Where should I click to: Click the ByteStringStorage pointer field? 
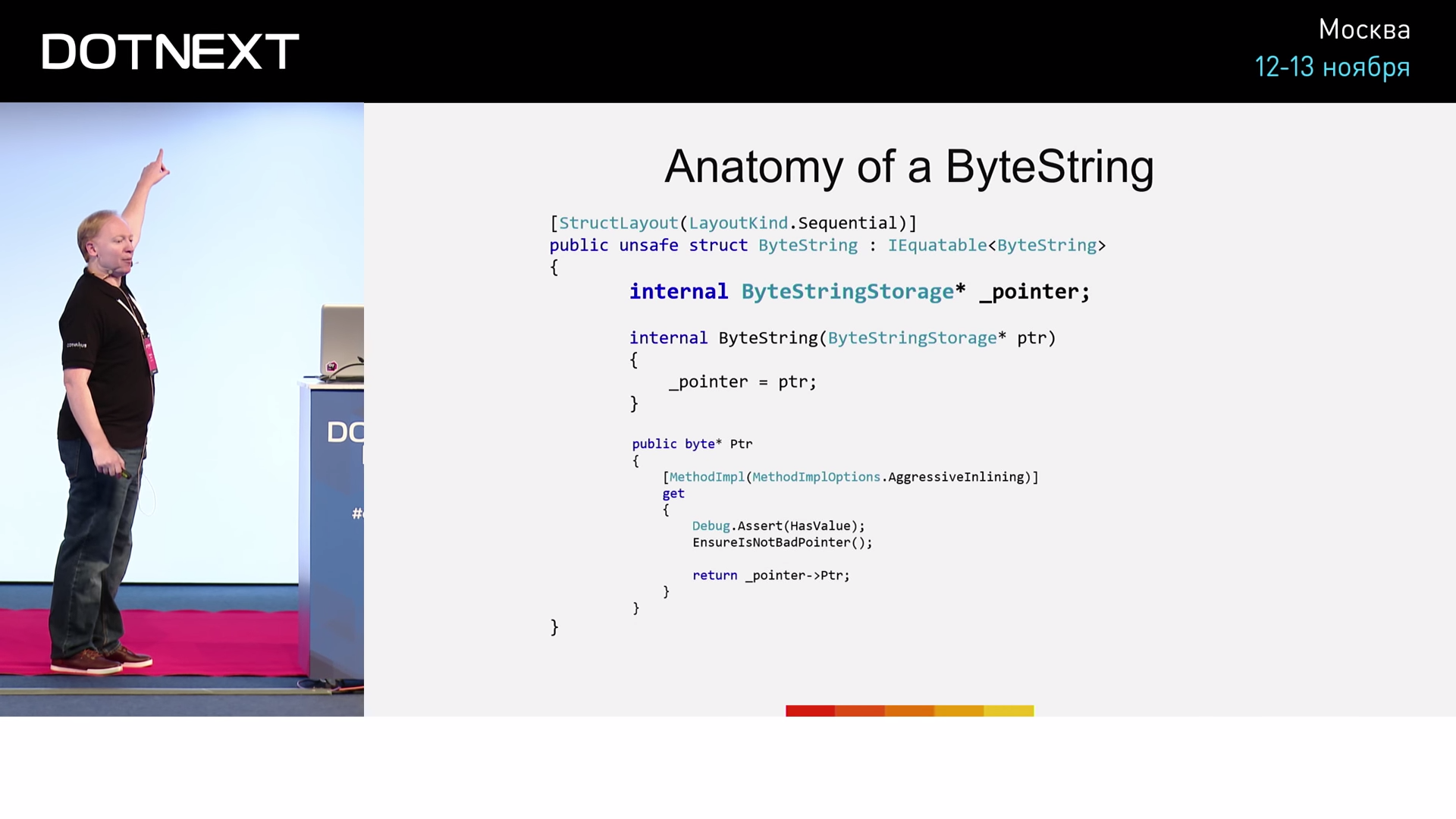860,290
